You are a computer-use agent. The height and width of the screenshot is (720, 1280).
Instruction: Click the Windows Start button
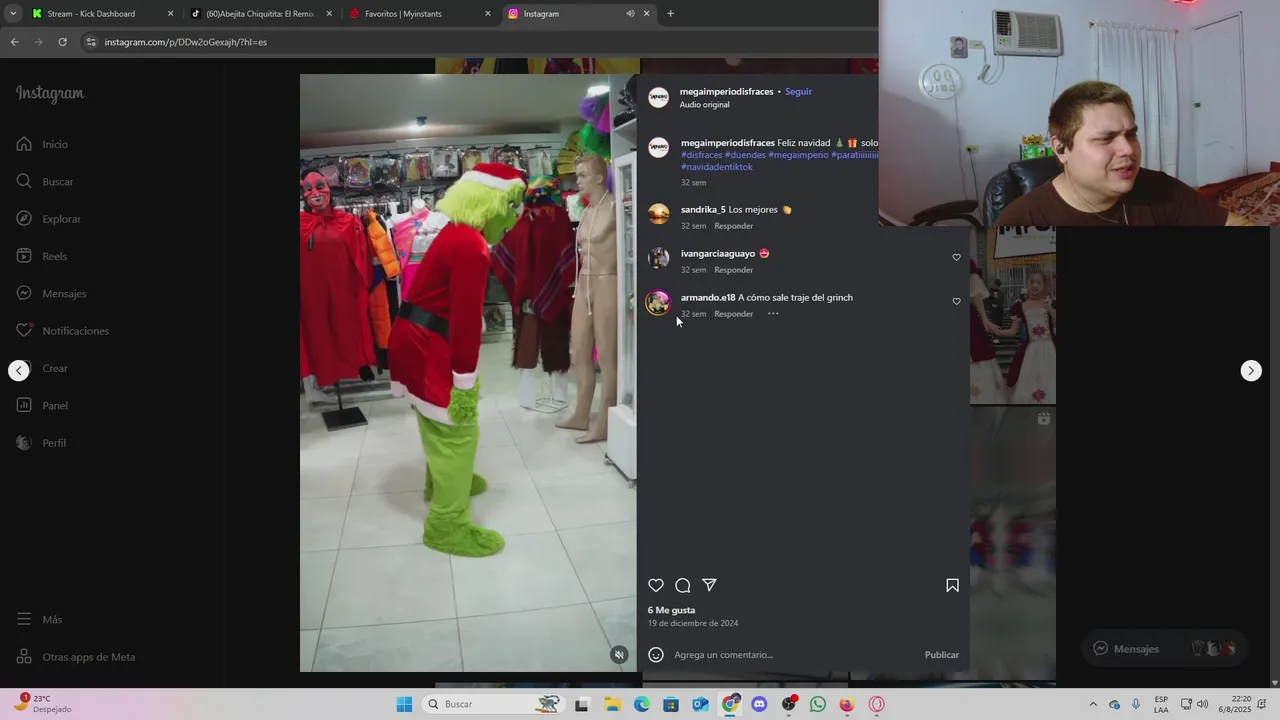click(x=404, y=704)
